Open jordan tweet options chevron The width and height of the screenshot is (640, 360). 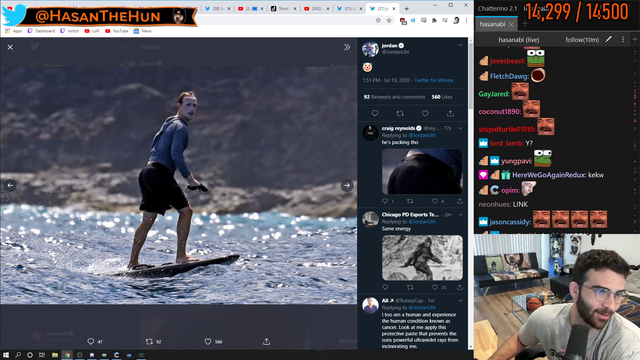tap(460, 45)
